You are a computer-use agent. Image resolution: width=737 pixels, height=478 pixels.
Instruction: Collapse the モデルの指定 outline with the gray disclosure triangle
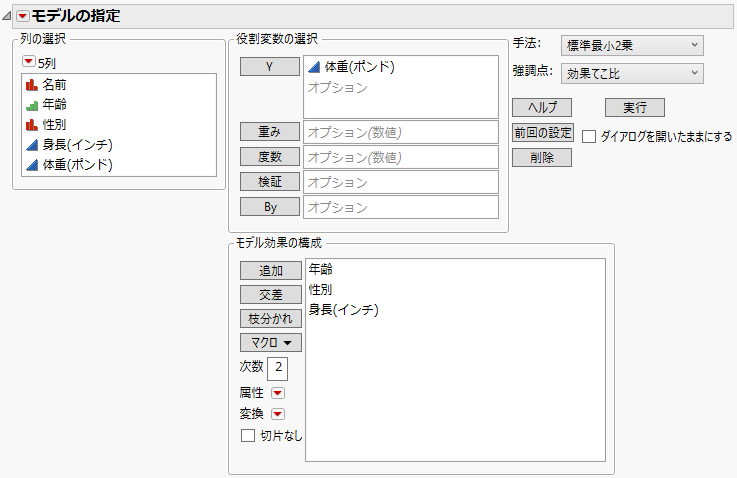[7, 16]
